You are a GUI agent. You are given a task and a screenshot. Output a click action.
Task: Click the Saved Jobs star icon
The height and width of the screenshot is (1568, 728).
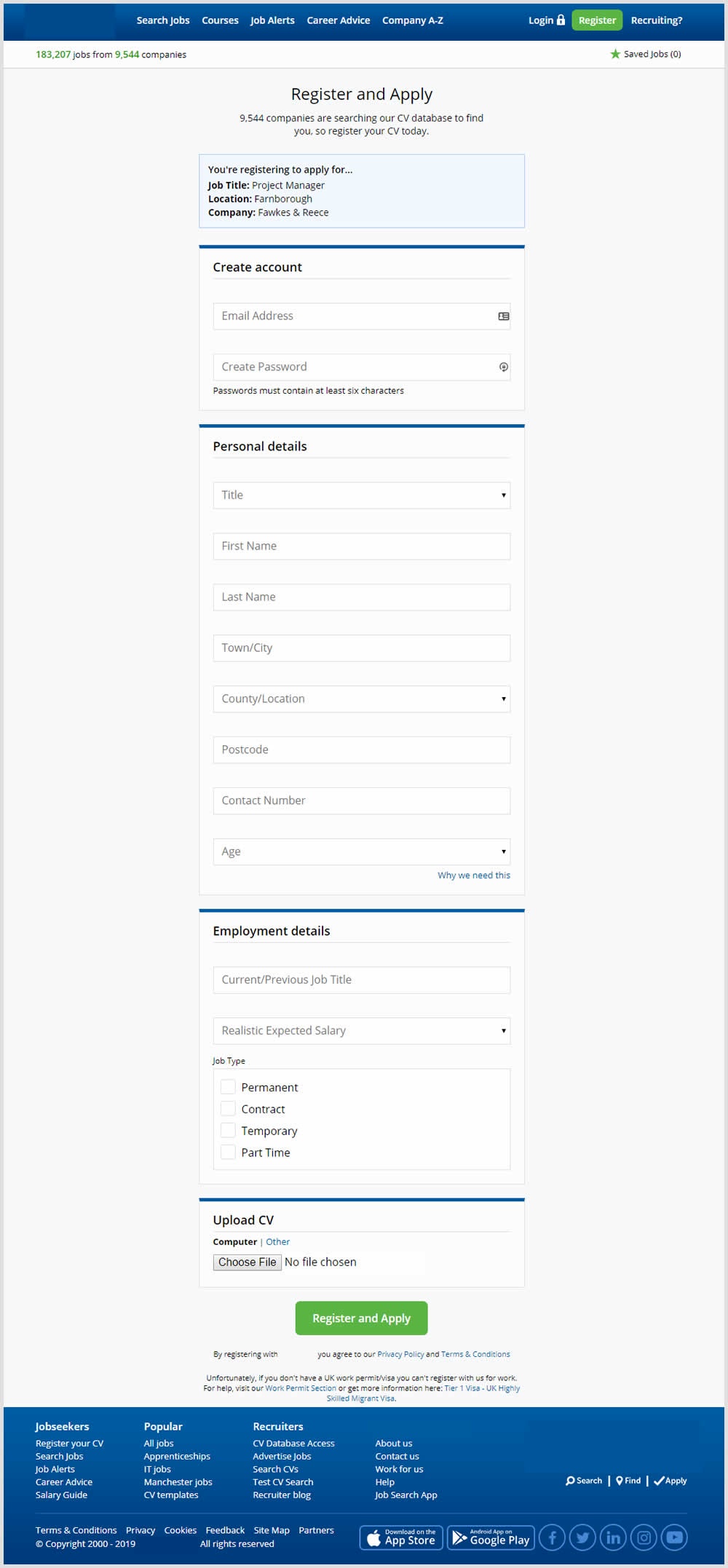coord(615,54)
